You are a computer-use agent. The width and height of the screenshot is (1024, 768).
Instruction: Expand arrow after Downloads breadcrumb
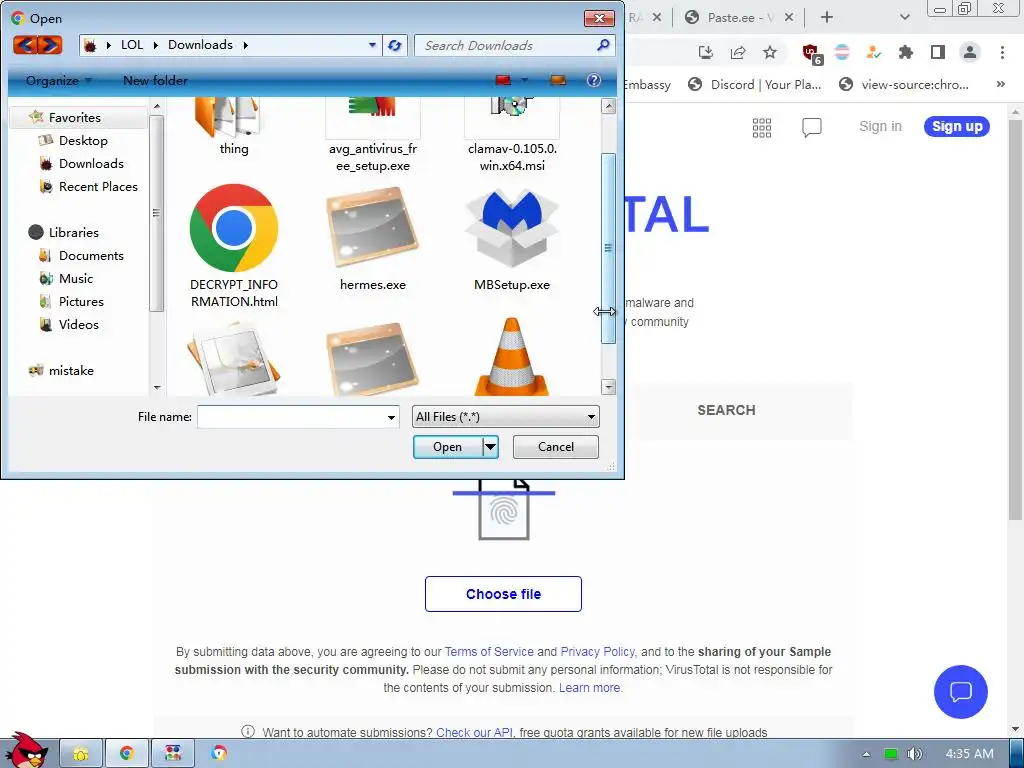[x=246, y=45]
